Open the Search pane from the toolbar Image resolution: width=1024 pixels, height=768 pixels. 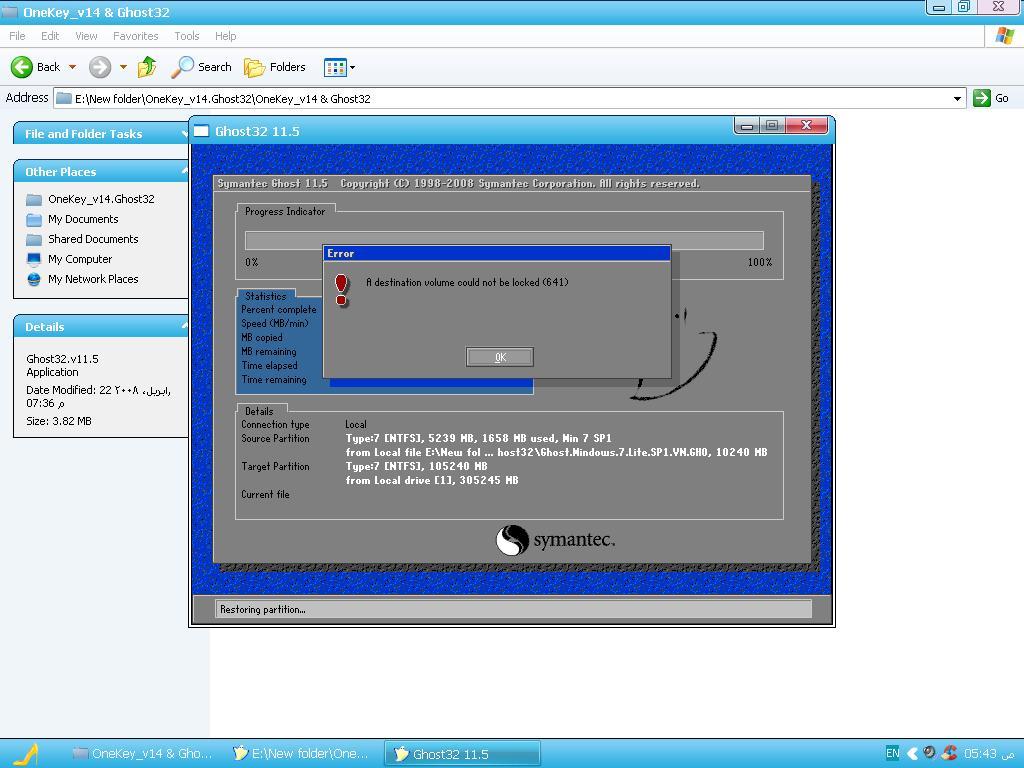[x=202, y=67]
